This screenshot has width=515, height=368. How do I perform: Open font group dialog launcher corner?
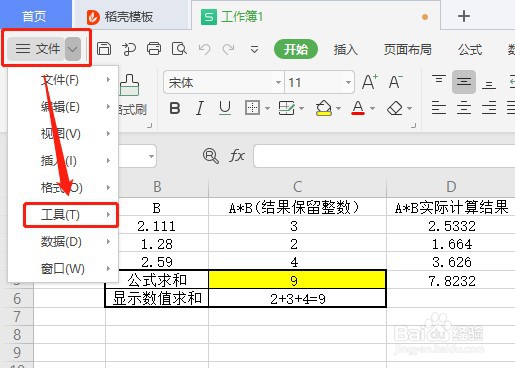pyautogui.click(x=413, y=125)
